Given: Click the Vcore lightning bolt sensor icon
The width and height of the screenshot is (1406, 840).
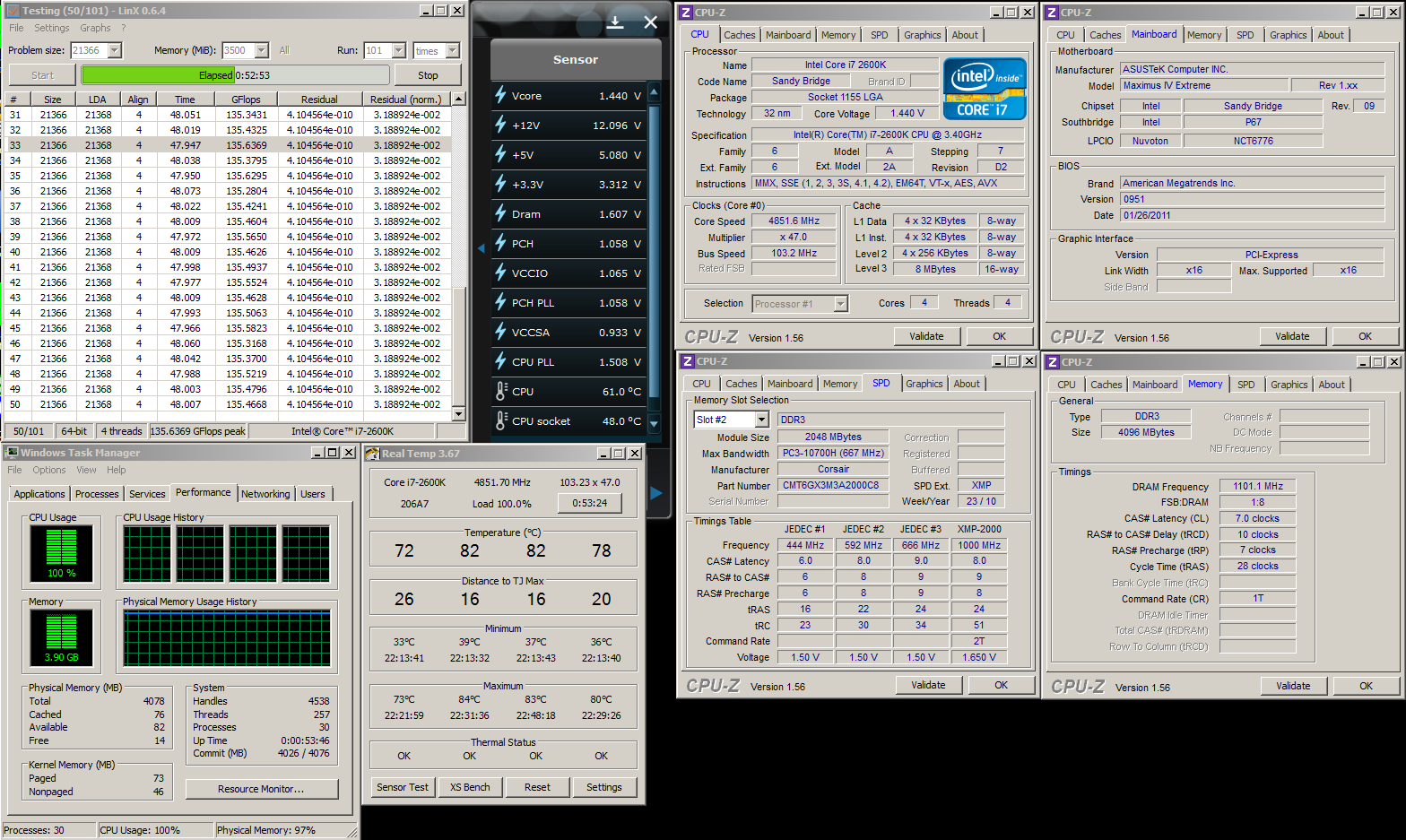Looking at the screenshot, I should (x=500, y=95).
